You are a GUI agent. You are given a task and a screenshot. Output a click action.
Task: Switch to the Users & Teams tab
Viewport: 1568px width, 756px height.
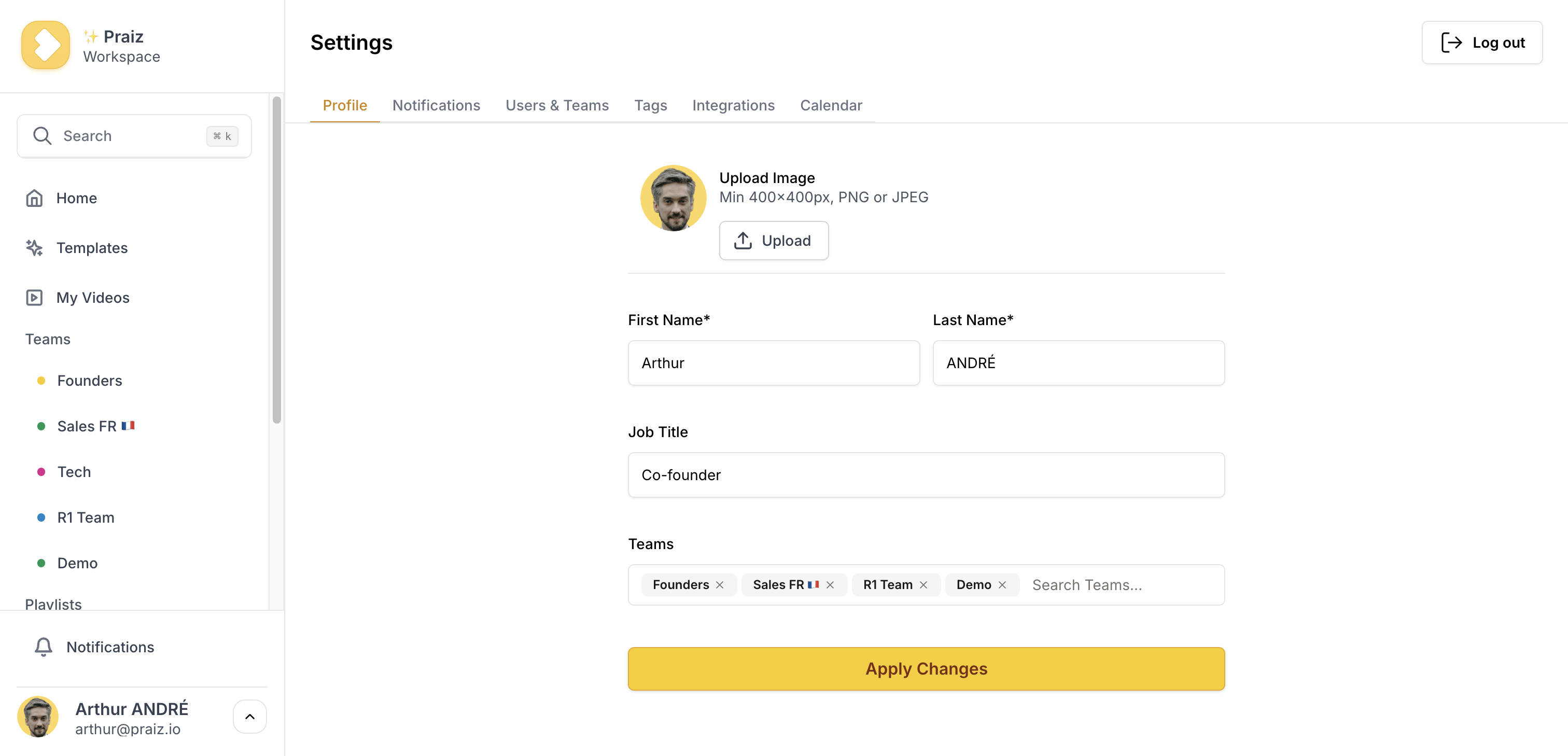tap(556, 105)
